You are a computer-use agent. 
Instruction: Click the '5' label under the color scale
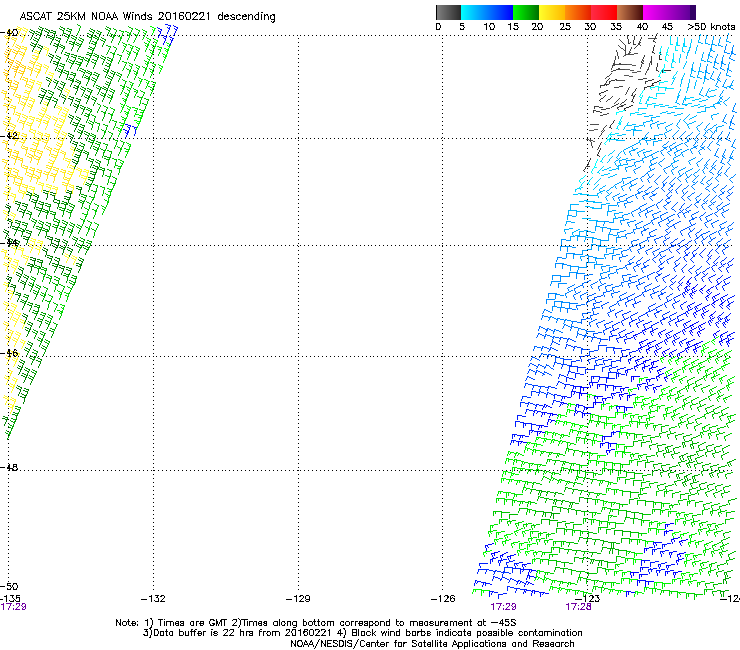pyautogui.click(x=462, y=26)
